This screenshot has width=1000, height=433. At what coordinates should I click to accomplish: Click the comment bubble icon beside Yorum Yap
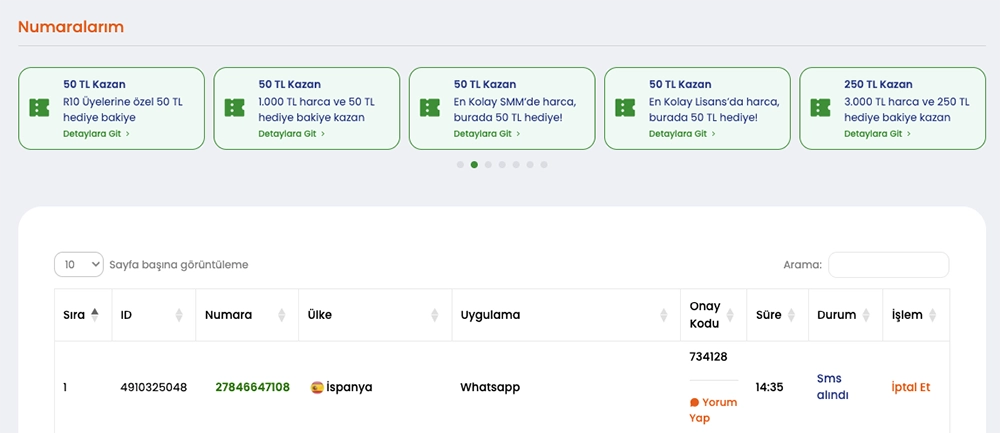tap(694, 403)
